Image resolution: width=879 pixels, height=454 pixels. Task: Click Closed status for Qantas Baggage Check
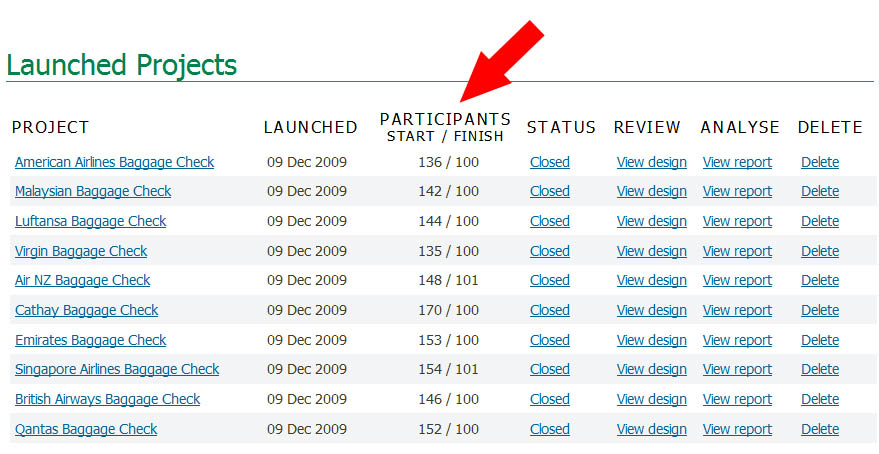(549, 429)
